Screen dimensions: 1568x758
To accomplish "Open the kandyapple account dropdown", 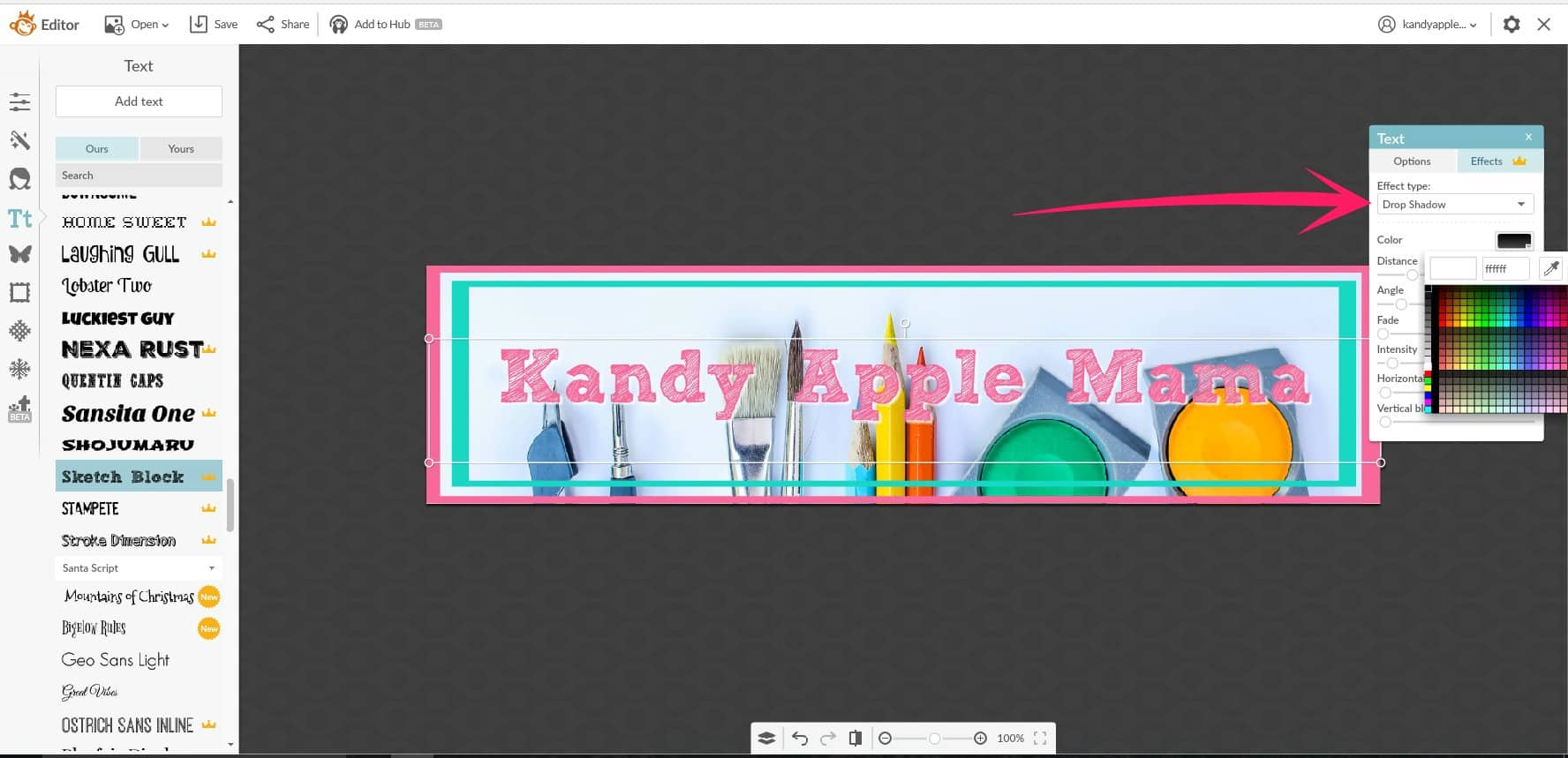I will 1428,24.
